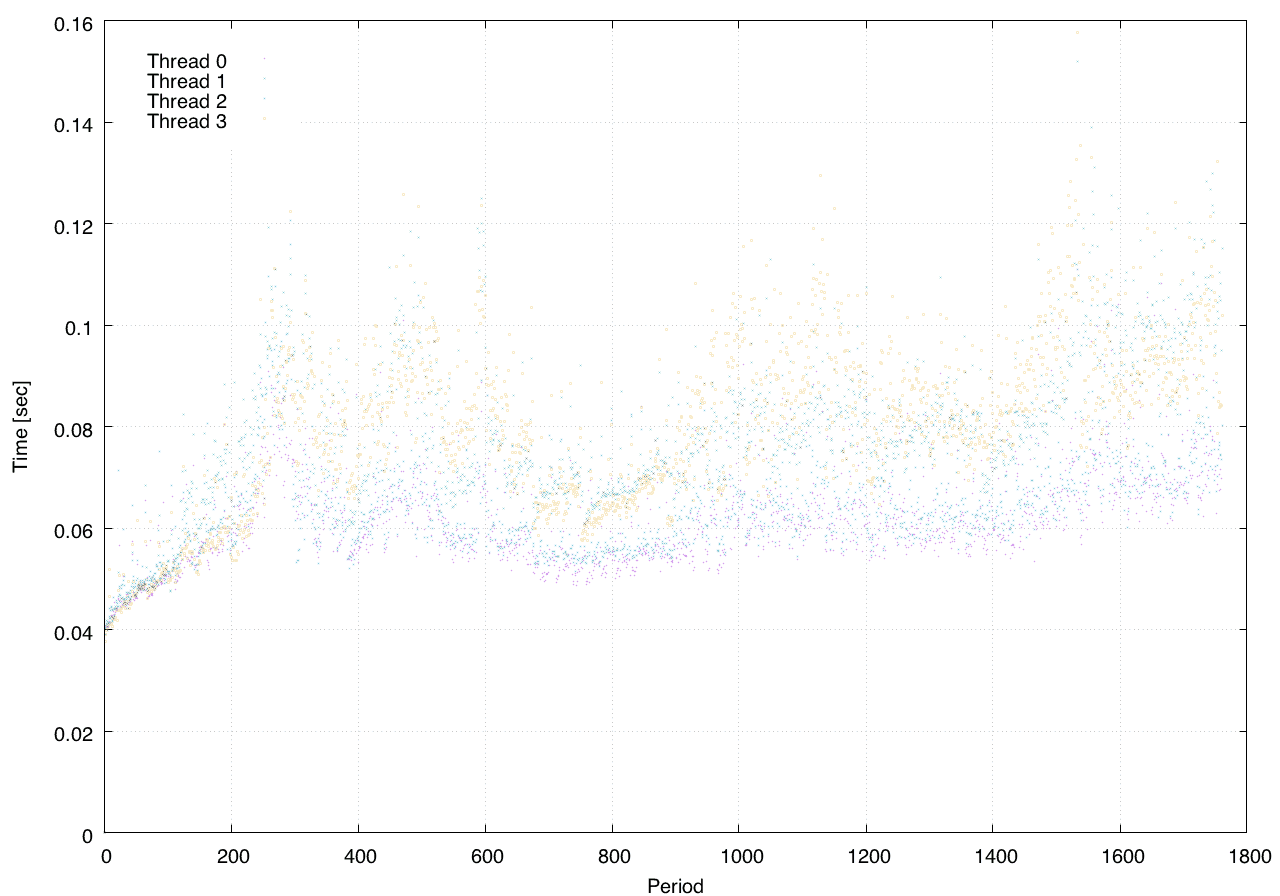Click the 200 x-axis tick label
1280x896 pixels.
coord(232,856)
